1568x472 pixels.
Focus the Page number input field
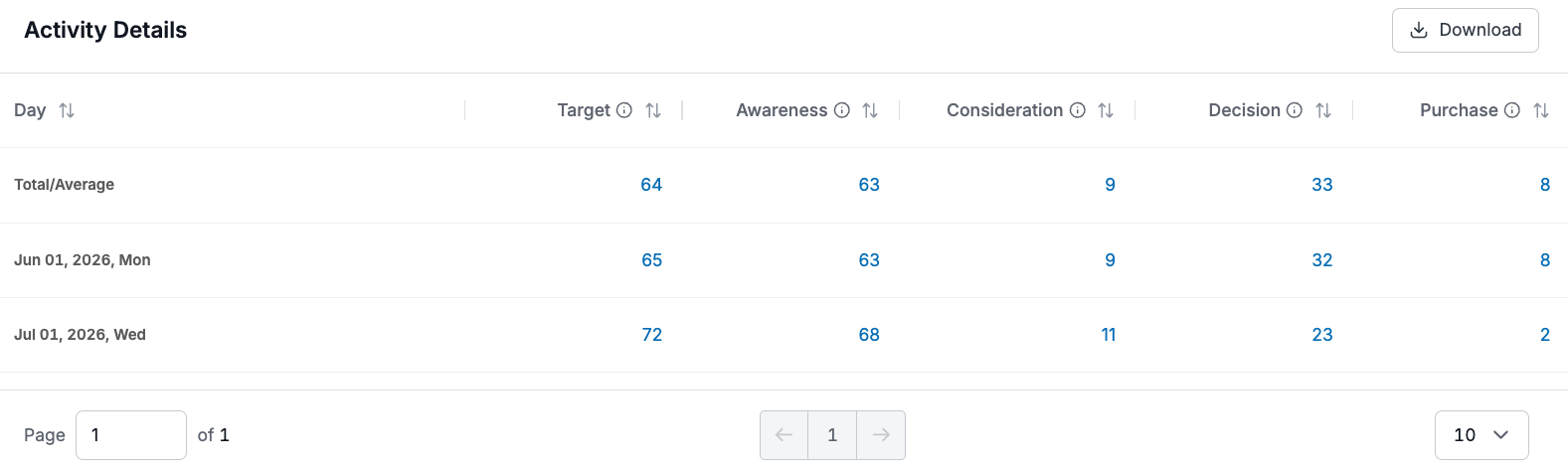tap(131, 435)
